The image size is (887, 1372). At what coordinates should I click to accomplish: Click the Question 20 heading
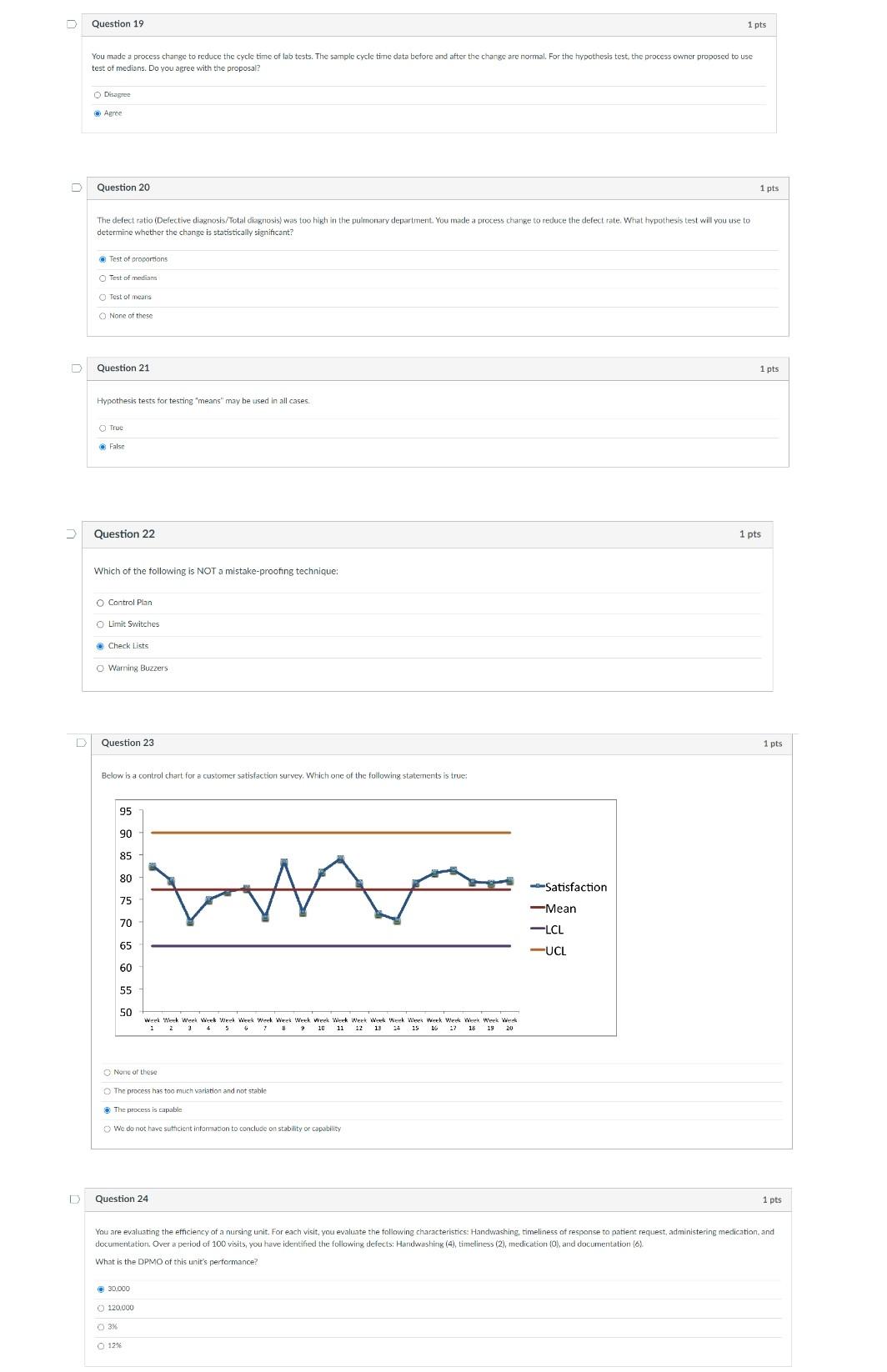123,188
